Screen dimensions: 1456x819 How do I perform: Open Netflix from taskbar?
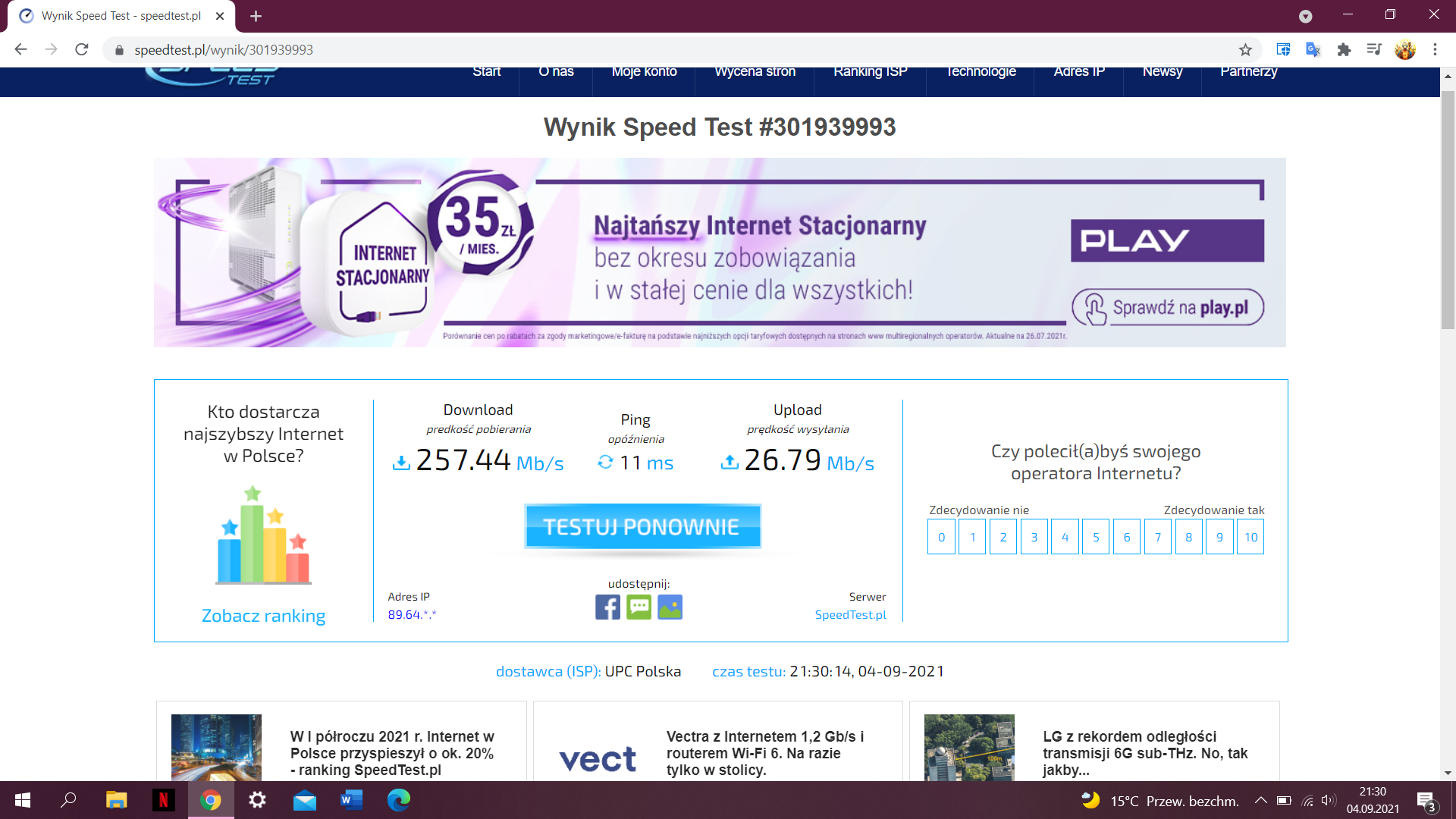point(163,800)
